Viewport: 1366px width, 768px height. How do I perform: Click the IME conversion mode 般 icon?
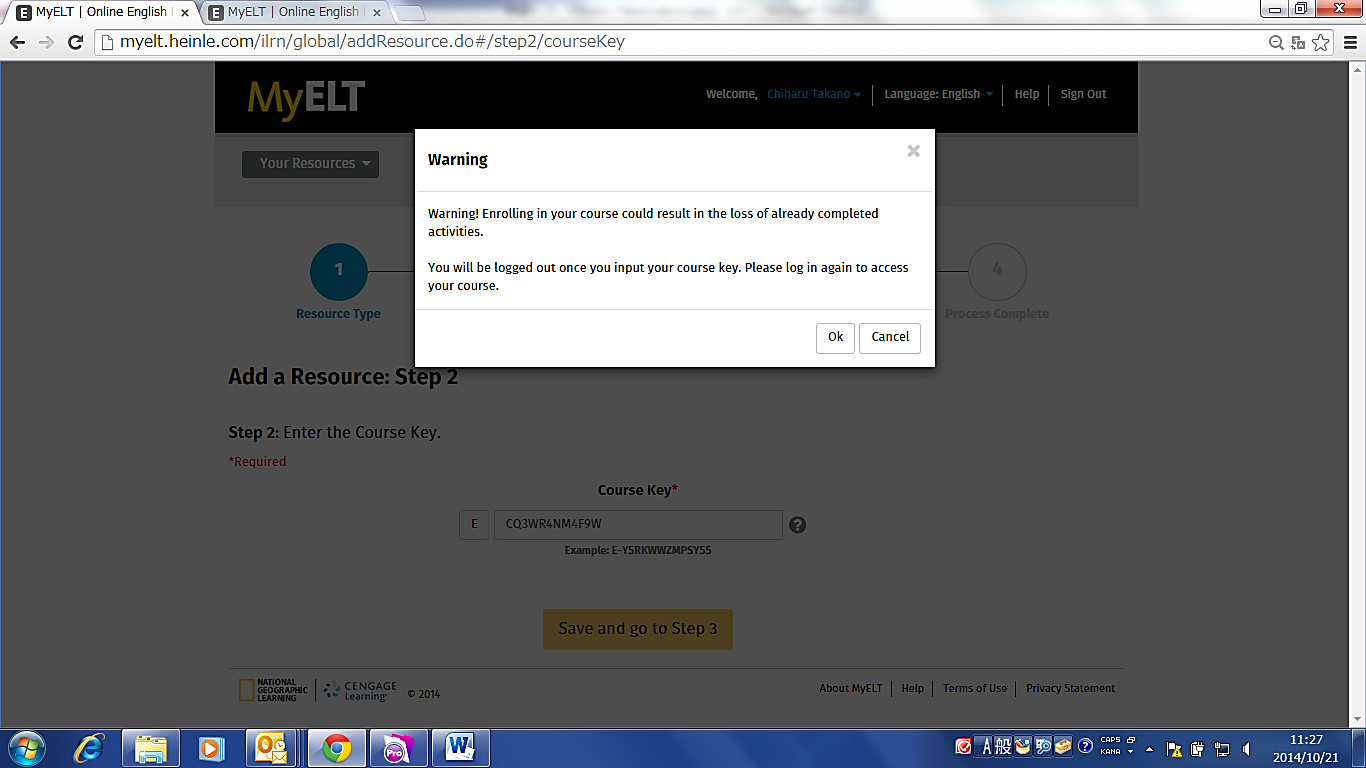(x=1003, y=746)
